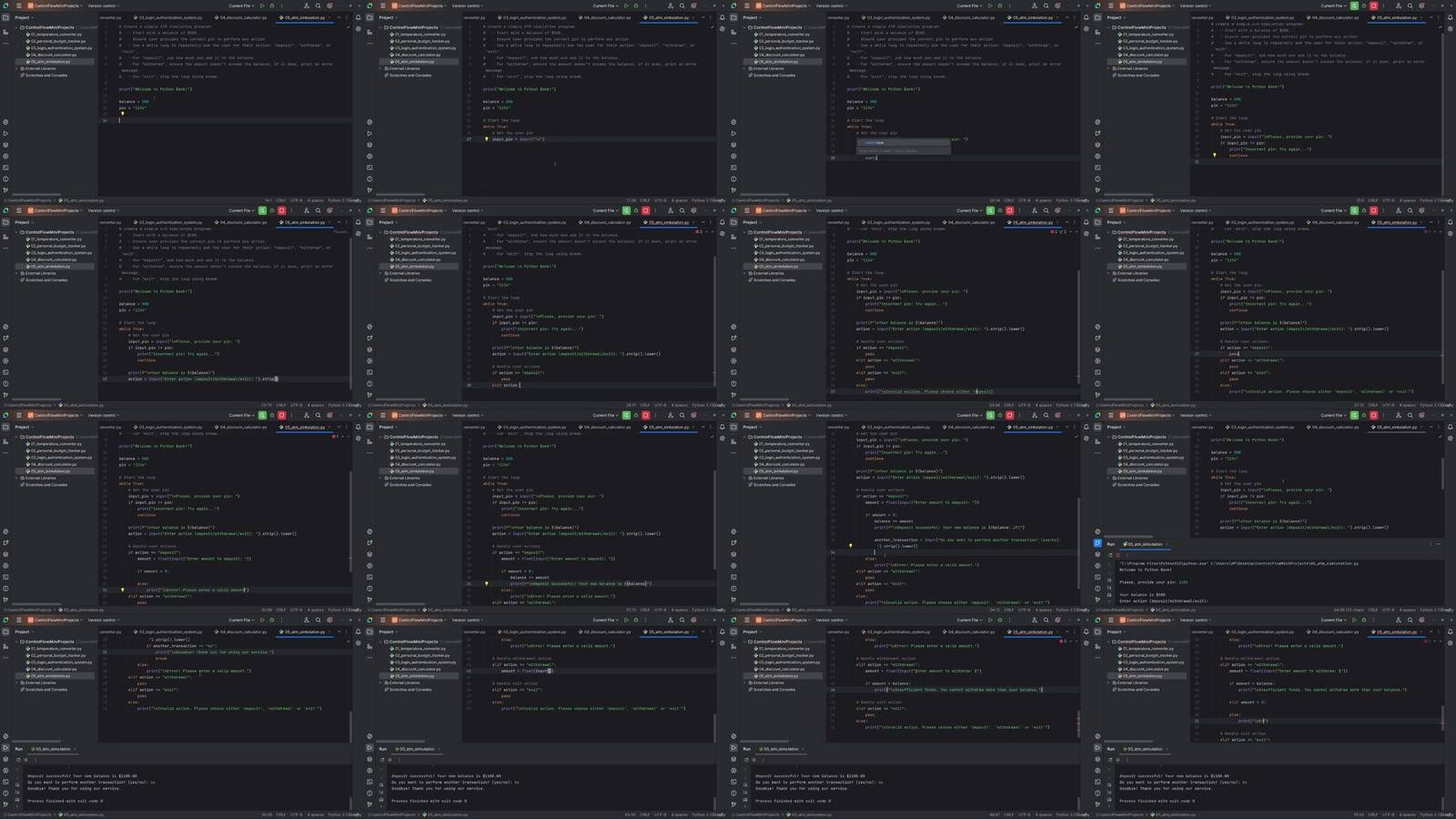This screenshot has height=819, width=1456.
Task: Click "Process finished" console line, "elif amount < 0:" screenshot
Action: tap(1157, 801)
